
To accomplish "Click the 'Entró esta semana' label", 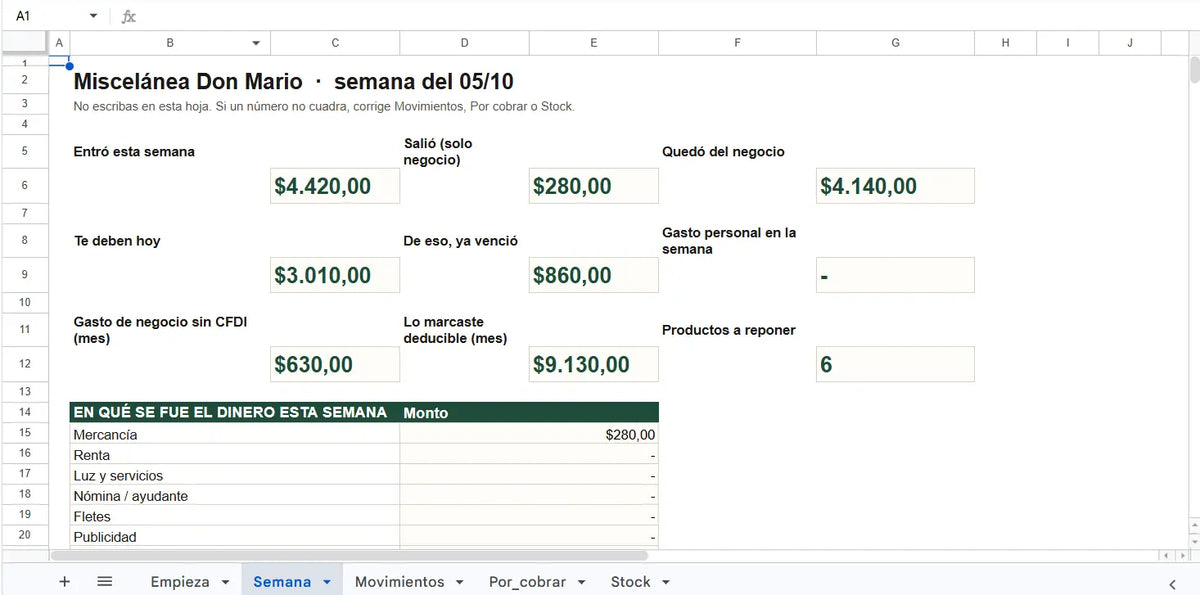I will click(134, 152).
